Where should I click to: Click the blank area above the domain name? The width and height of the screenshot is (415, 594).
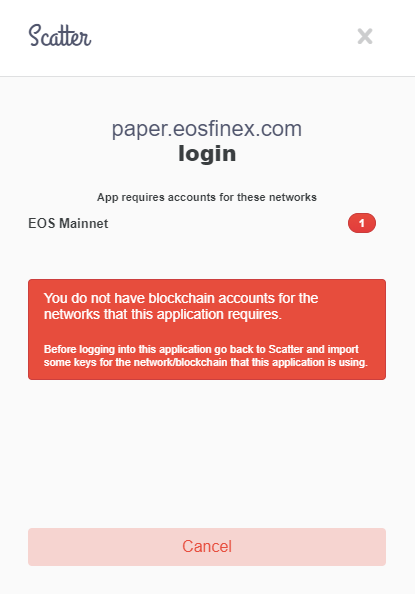pyautogui.click(x=207, y=98)
